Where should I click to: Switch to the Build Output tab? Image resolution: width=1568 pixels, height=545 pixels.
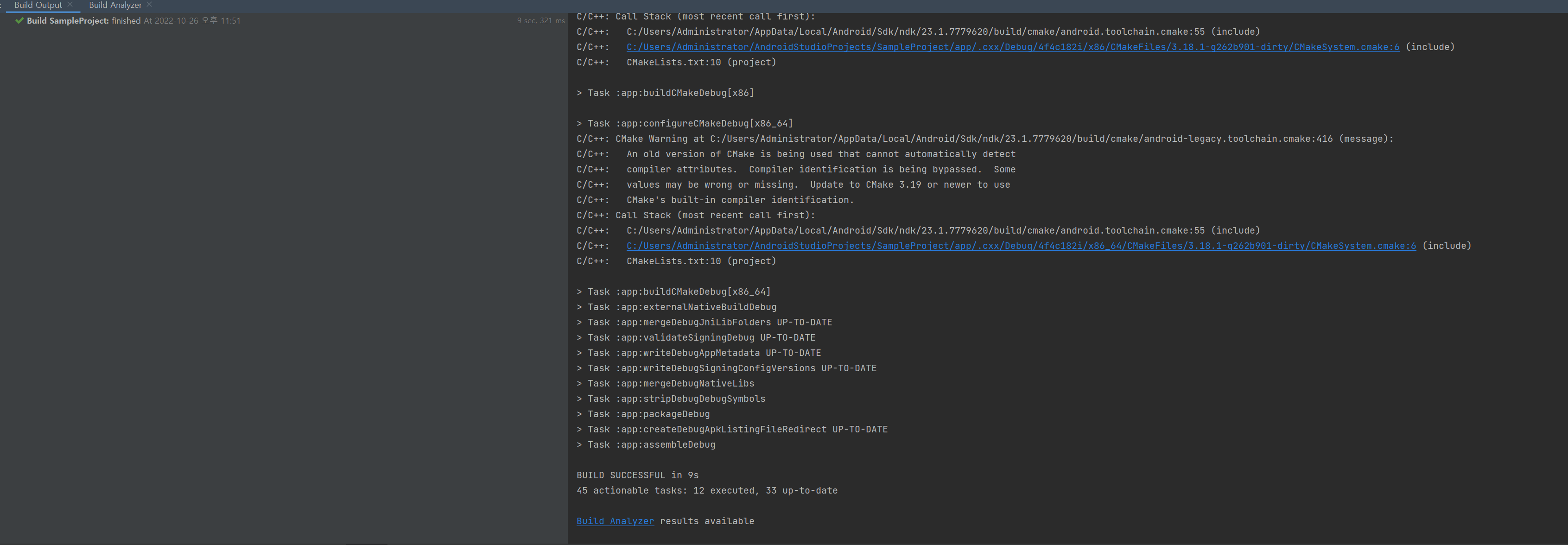[x=38, y=5]
